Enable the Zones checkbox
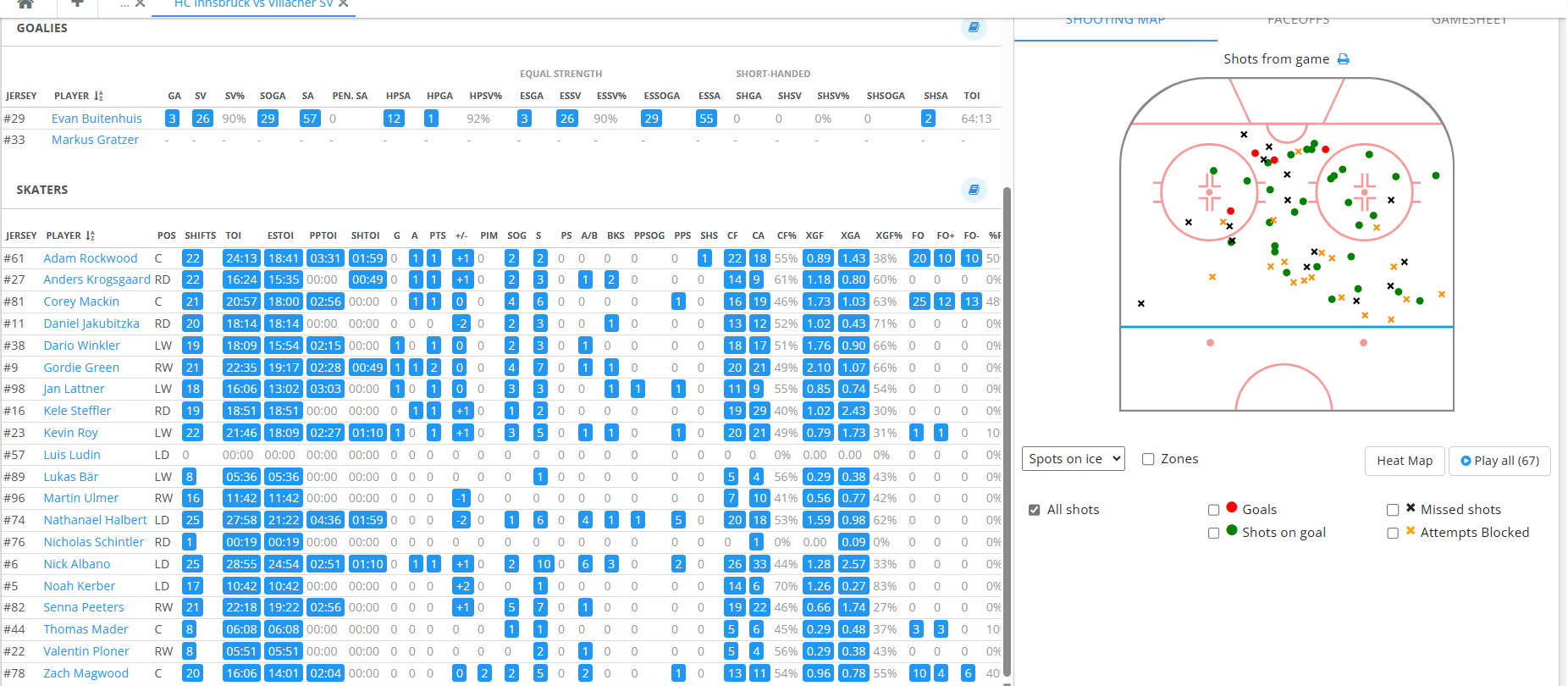 tap(1148, 459)
